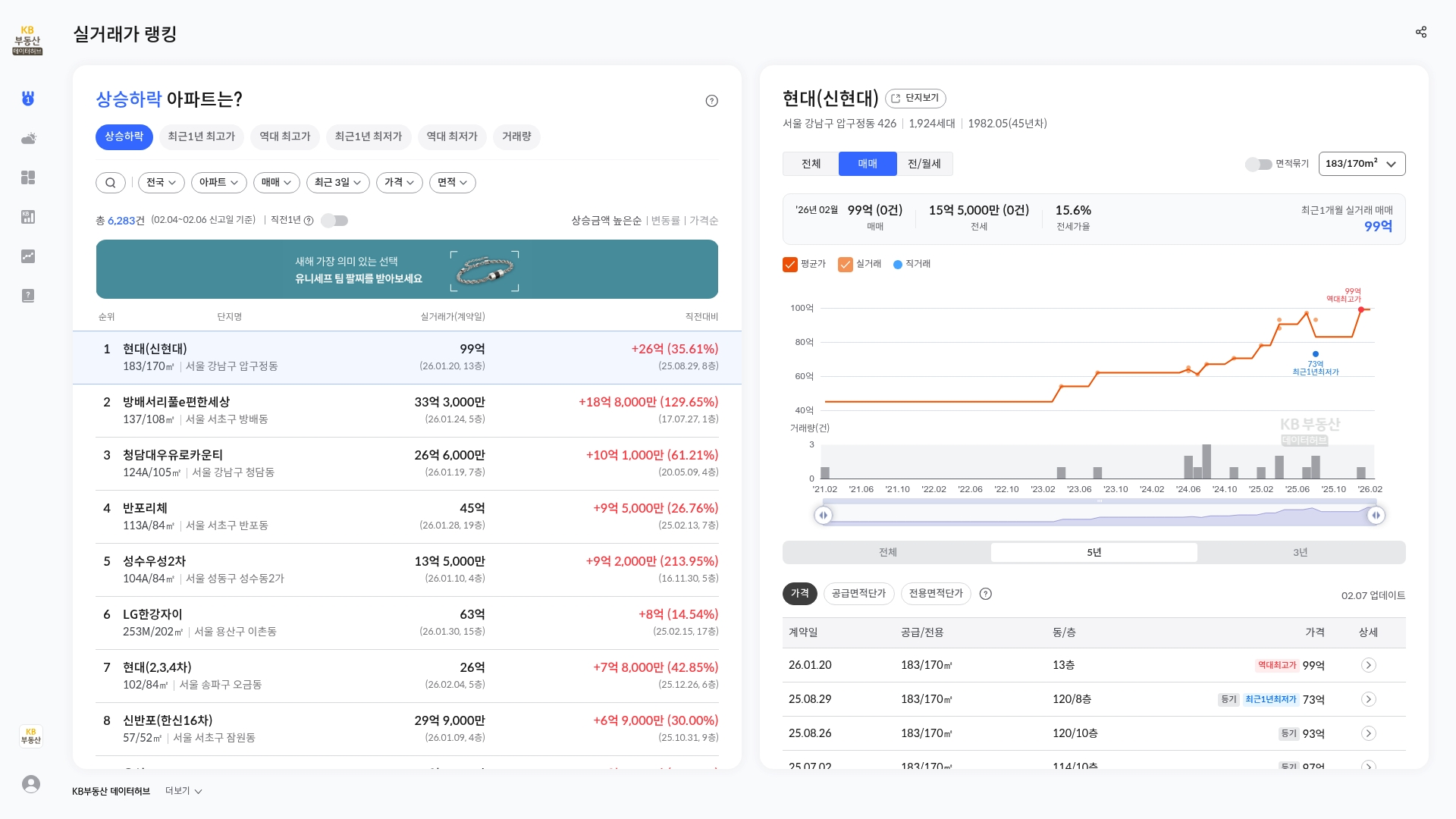Select the ranking badge icon in the sidebar

point(28,99)
